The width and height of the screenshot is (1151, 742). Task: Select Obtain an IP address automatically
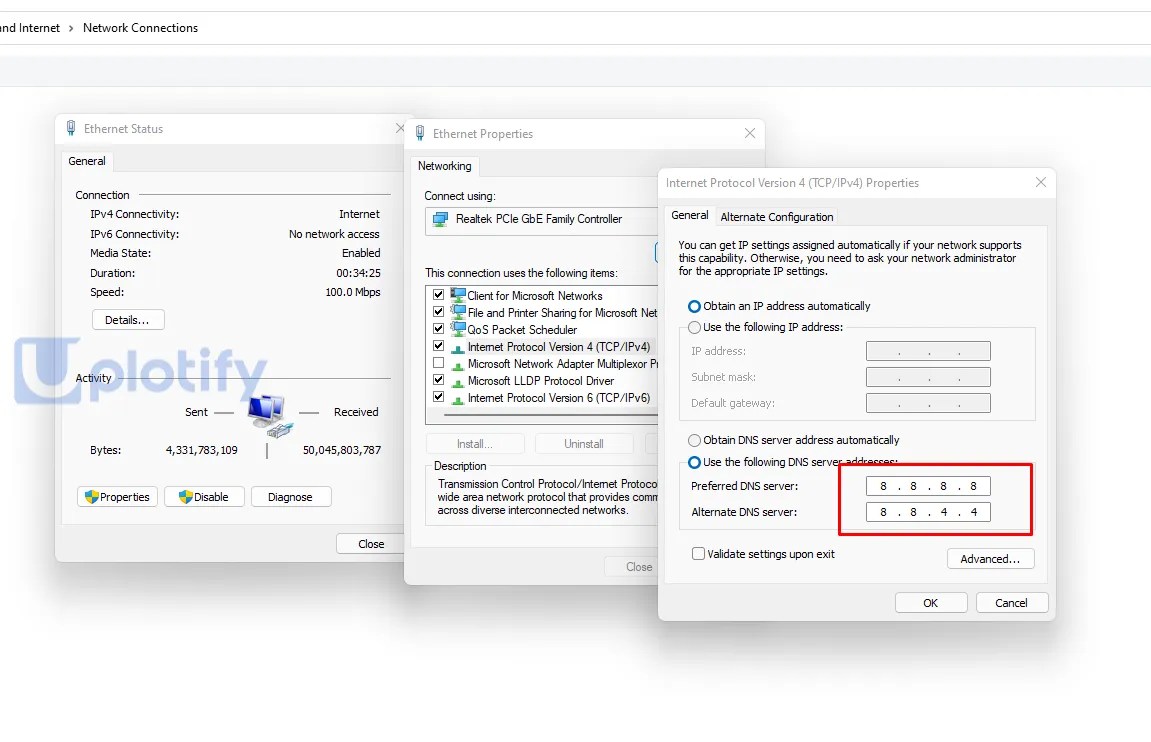(694, 306)
